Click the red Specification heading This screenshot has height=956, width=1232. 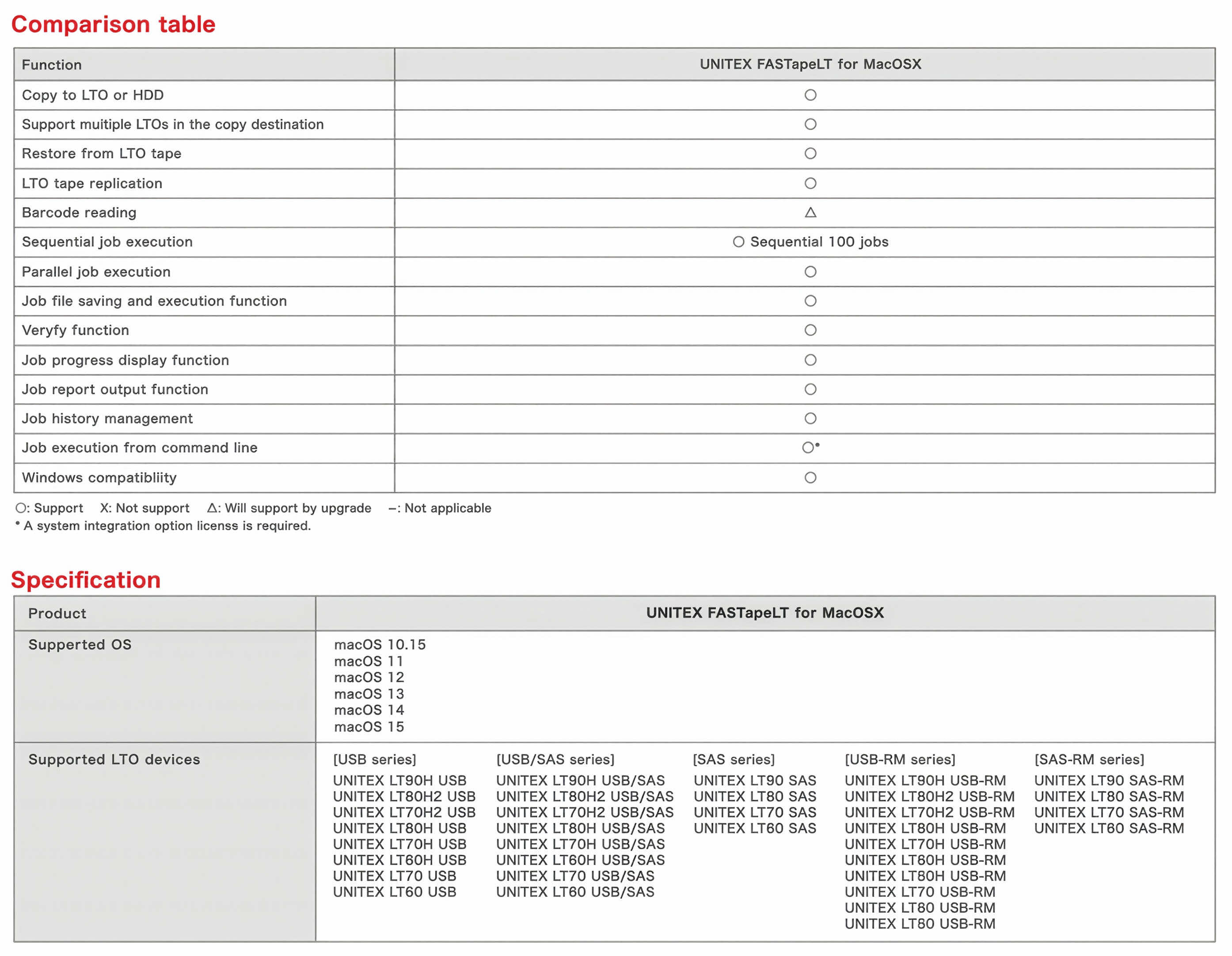pos(86,580)
